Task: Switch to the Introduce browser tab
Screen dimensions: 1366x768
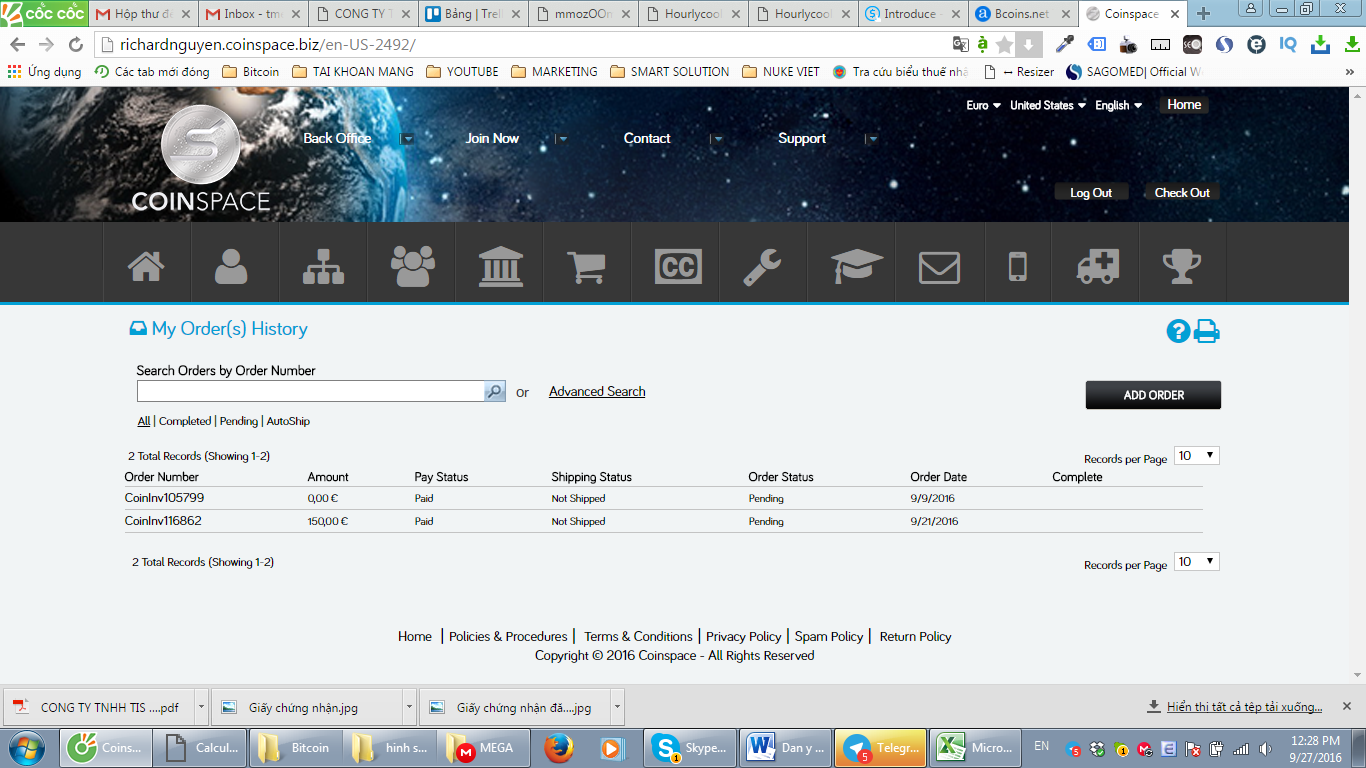Action: click(912, 14)
